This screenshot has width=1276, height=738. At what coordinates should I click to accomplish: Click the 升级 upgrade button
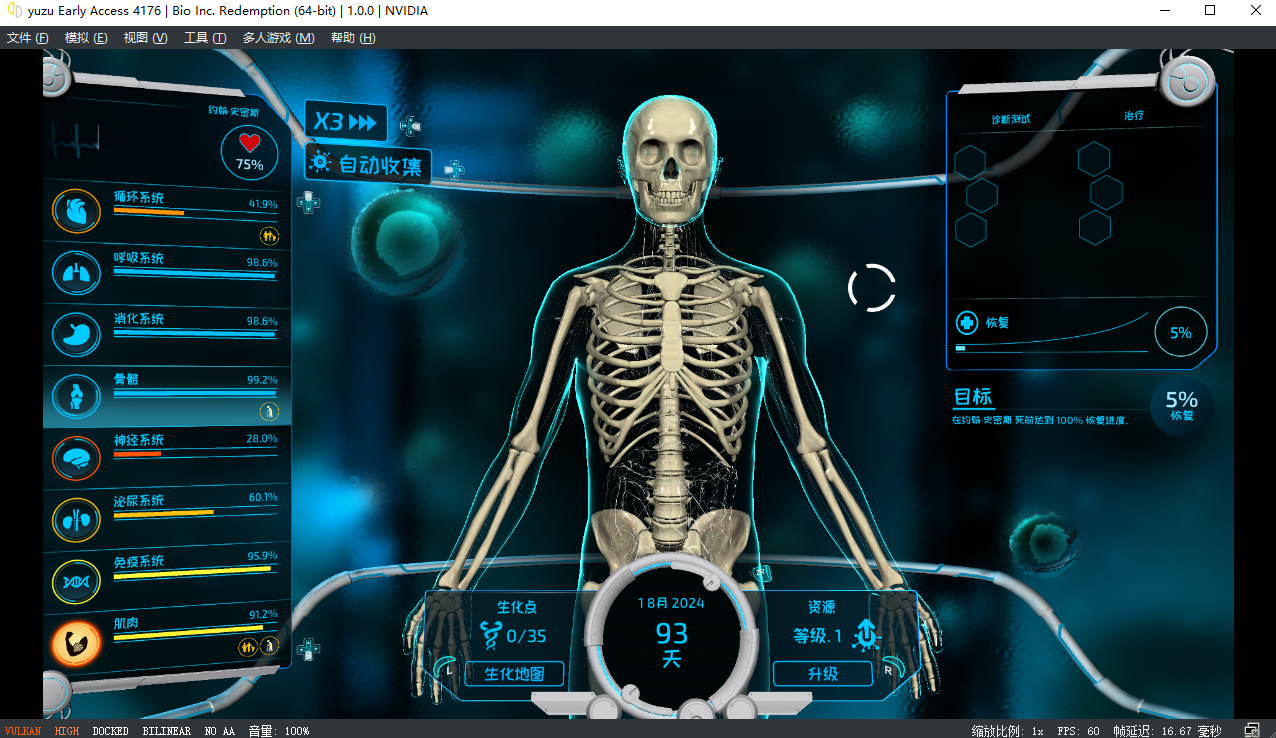click(x=822, y=674)
